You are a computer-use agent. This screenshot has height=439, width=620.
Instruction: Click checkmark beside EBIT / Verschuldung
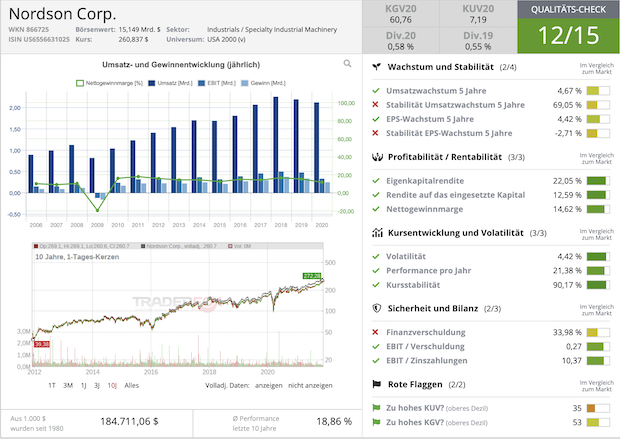(376, 346)
